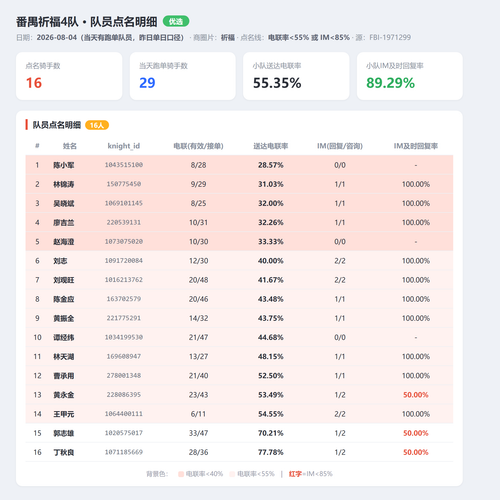Screen dimensions: 500x500
Task: Click the name 陈小军 in row 1
Action: [x=64, y=165]
